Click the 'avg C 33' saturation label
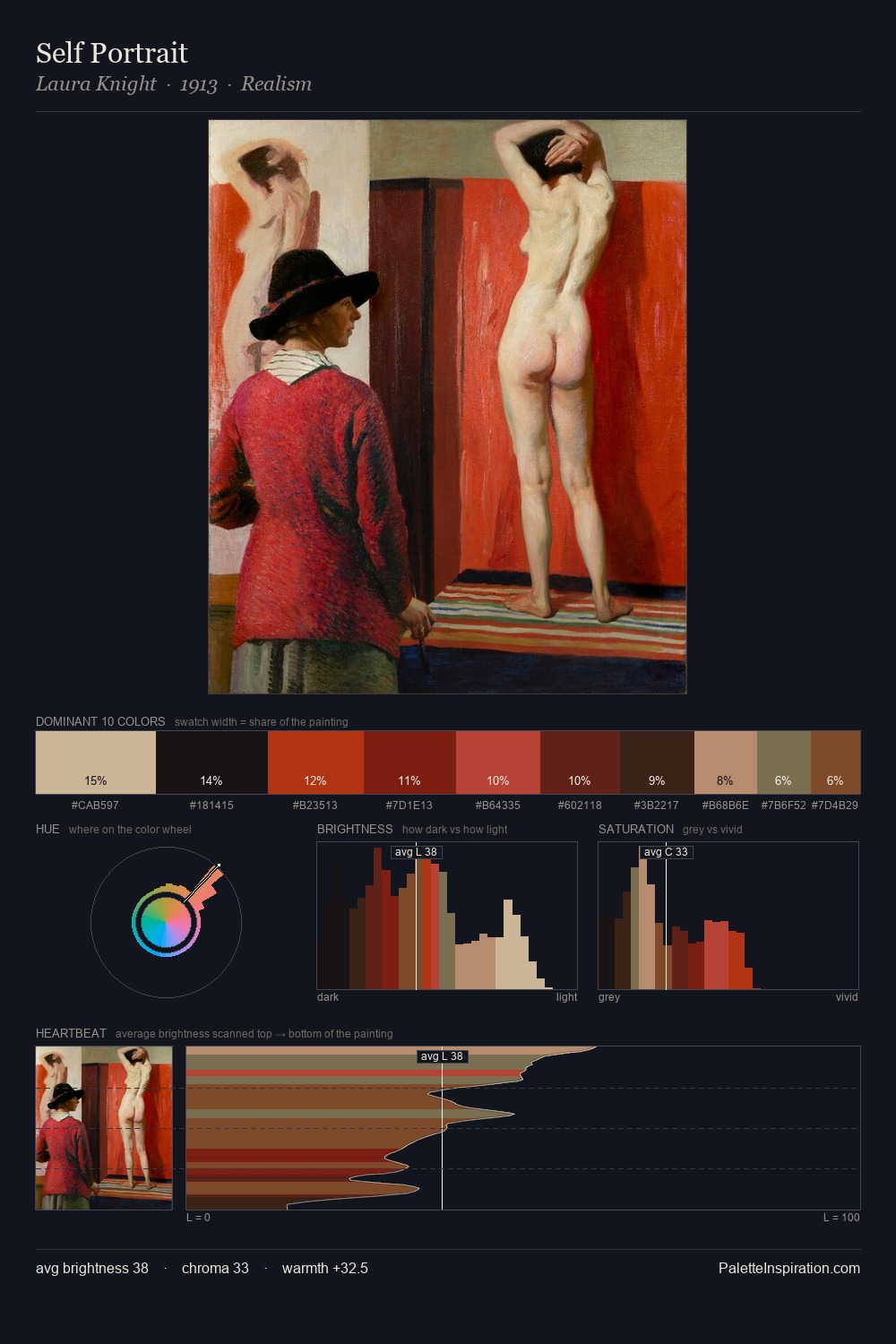Image resolution: width=896 pixels, height=1344 pixels. [x=666, y=852]
